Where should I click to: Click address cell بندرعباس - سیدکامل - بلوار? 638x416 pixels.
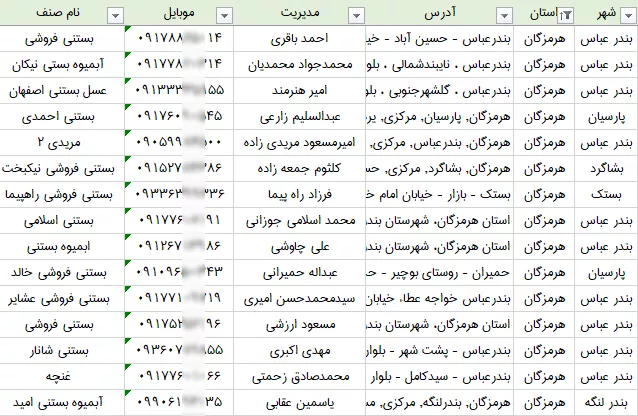point(439,377)
